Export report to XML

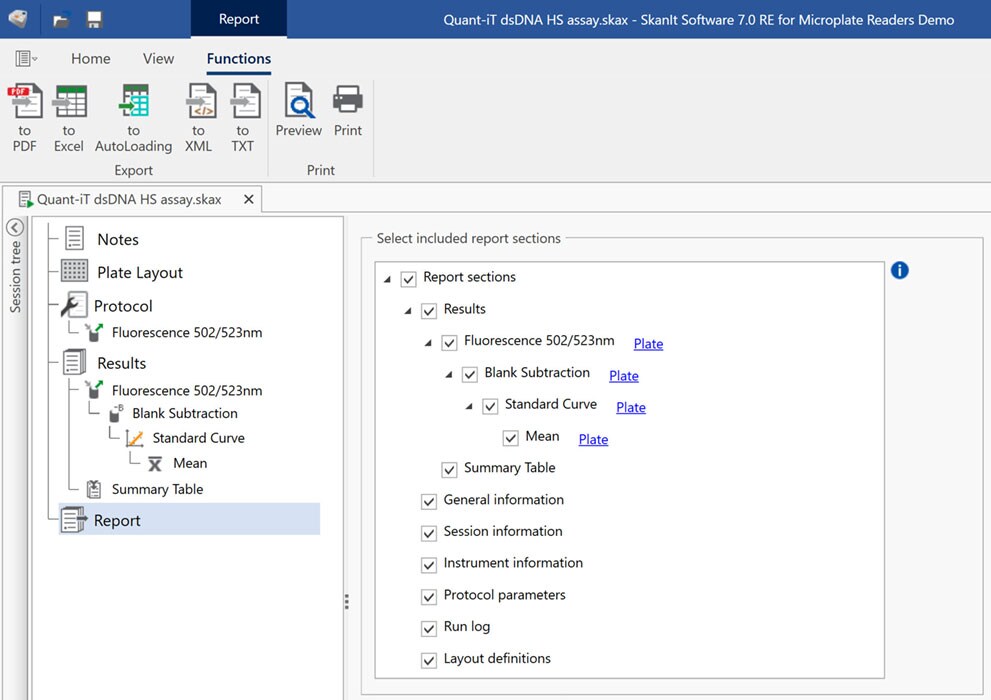click(x=199, y=117)
